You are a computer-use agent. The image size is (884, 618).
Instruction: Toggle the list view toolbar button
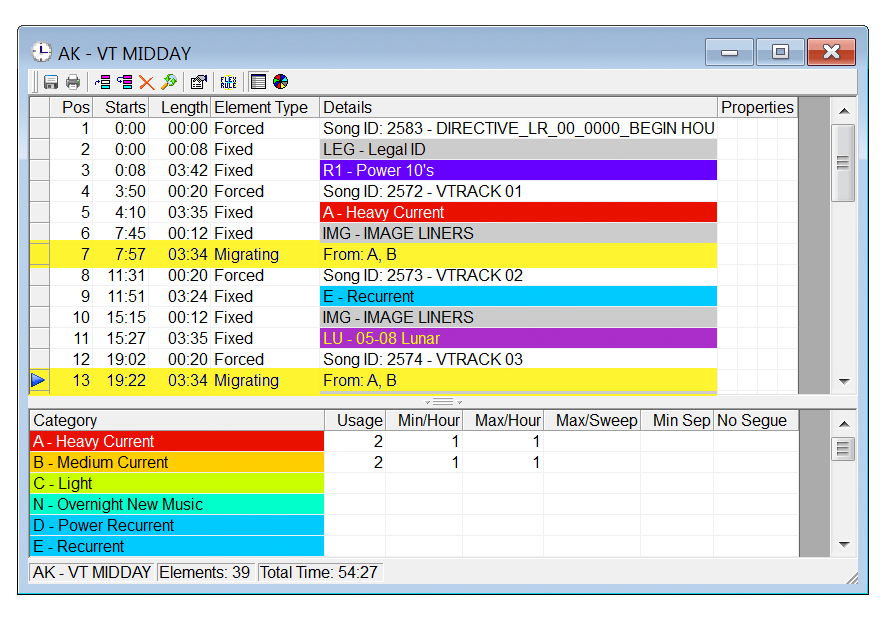point(258,82)
